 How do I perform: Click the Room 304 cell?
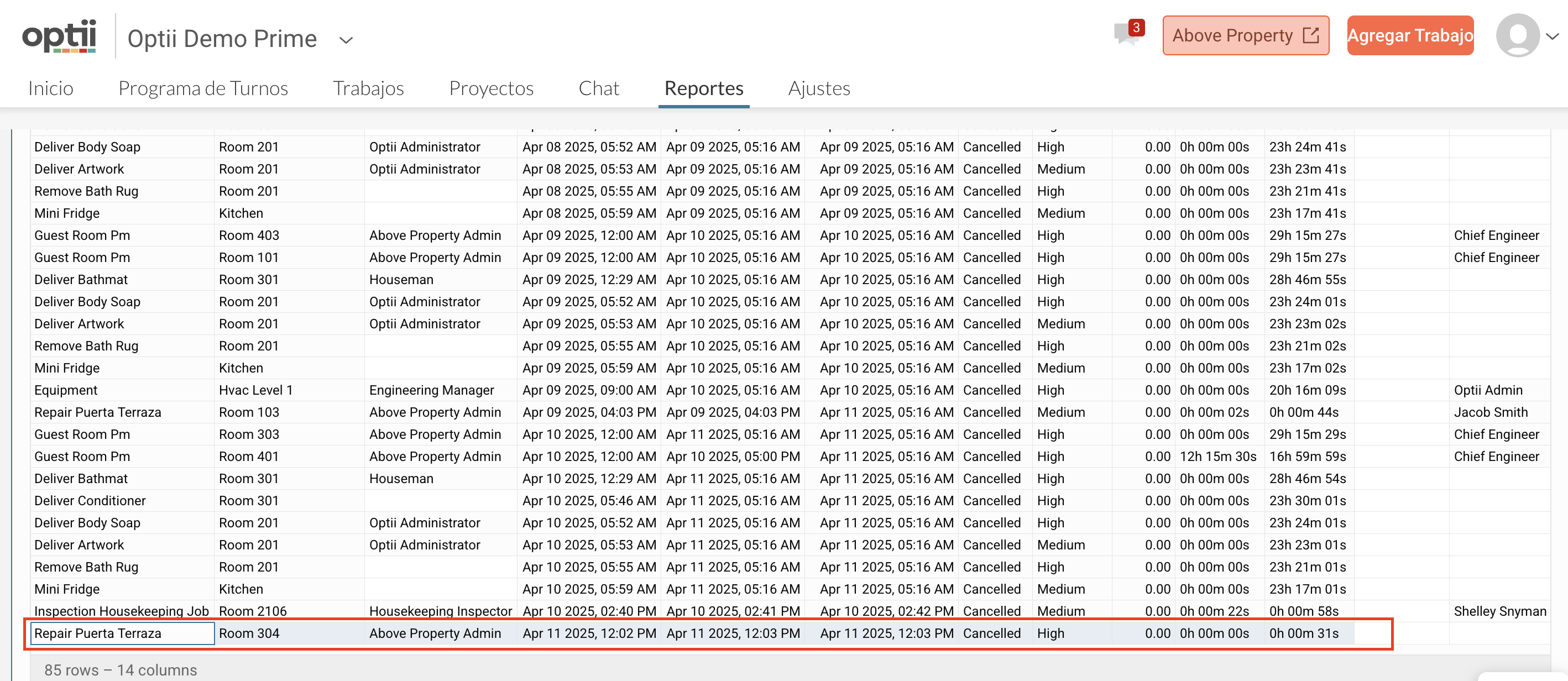tap(289, 633)
